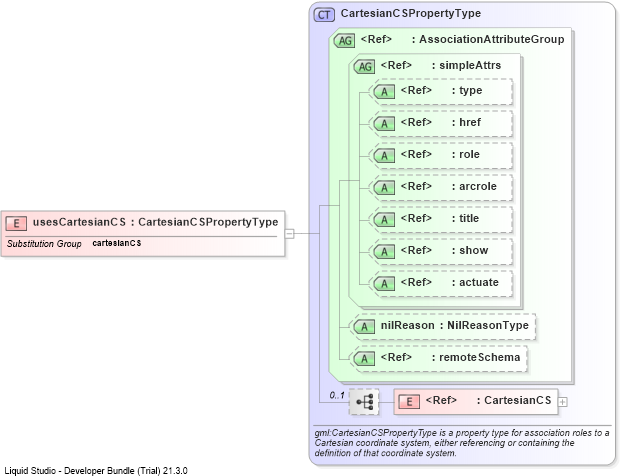The width and height of the screenshot is (620, 476).
Task: Click the AG icon of AssociationAttributeGroup
Action: (x=344, y=41)
